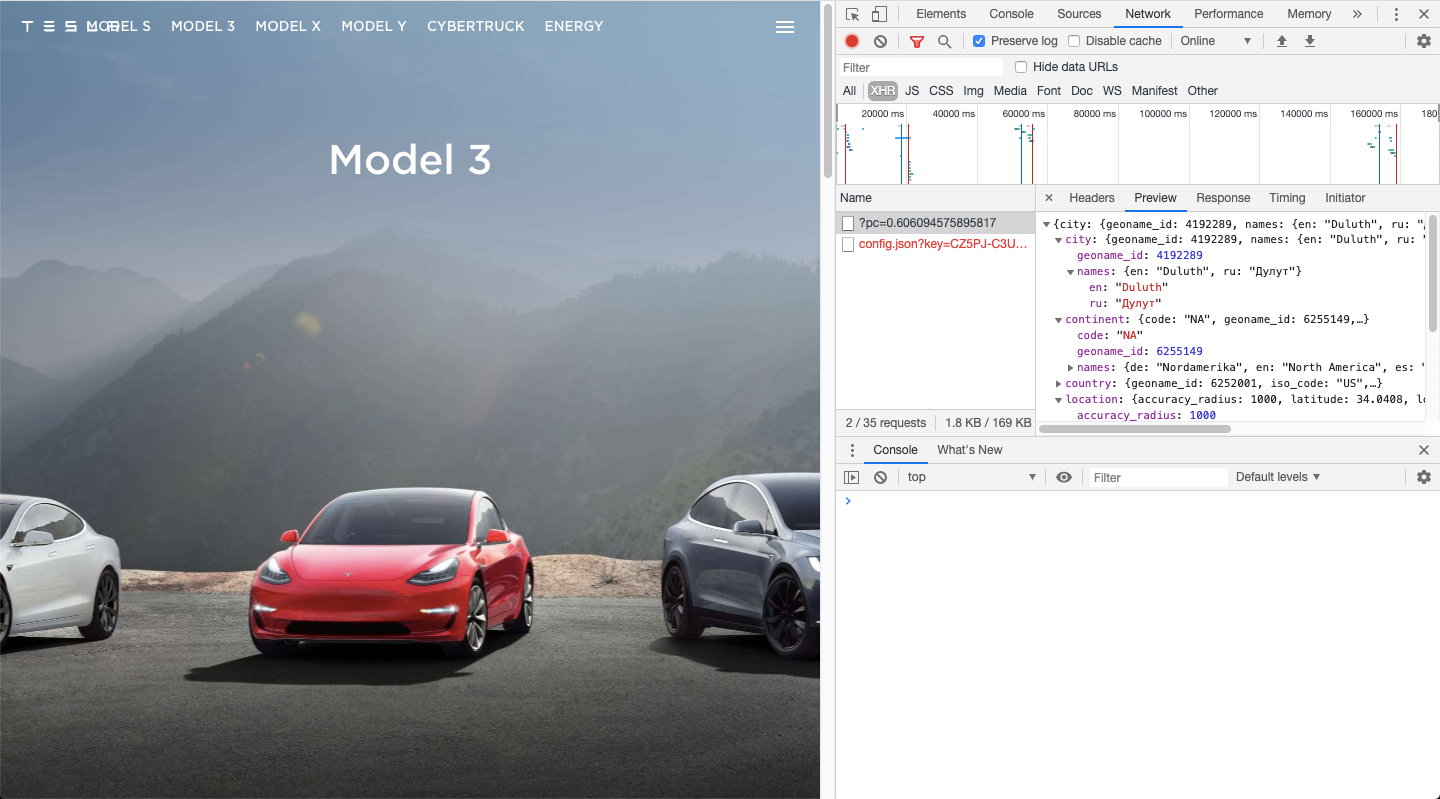Image resolution: width=1440 pixels, height=799 pixels.
Task: Open the Initiator tab
Action: click(1345, 198)
